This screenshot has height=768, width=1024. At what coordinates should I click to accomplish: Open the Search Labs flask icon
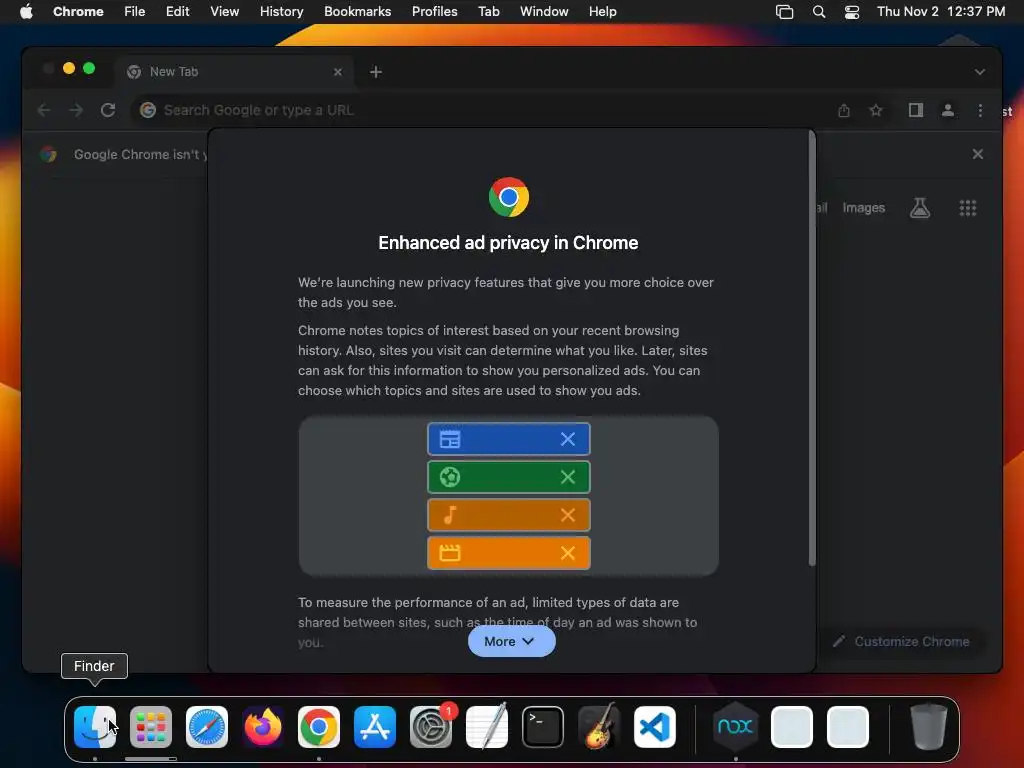coord(920,208)
